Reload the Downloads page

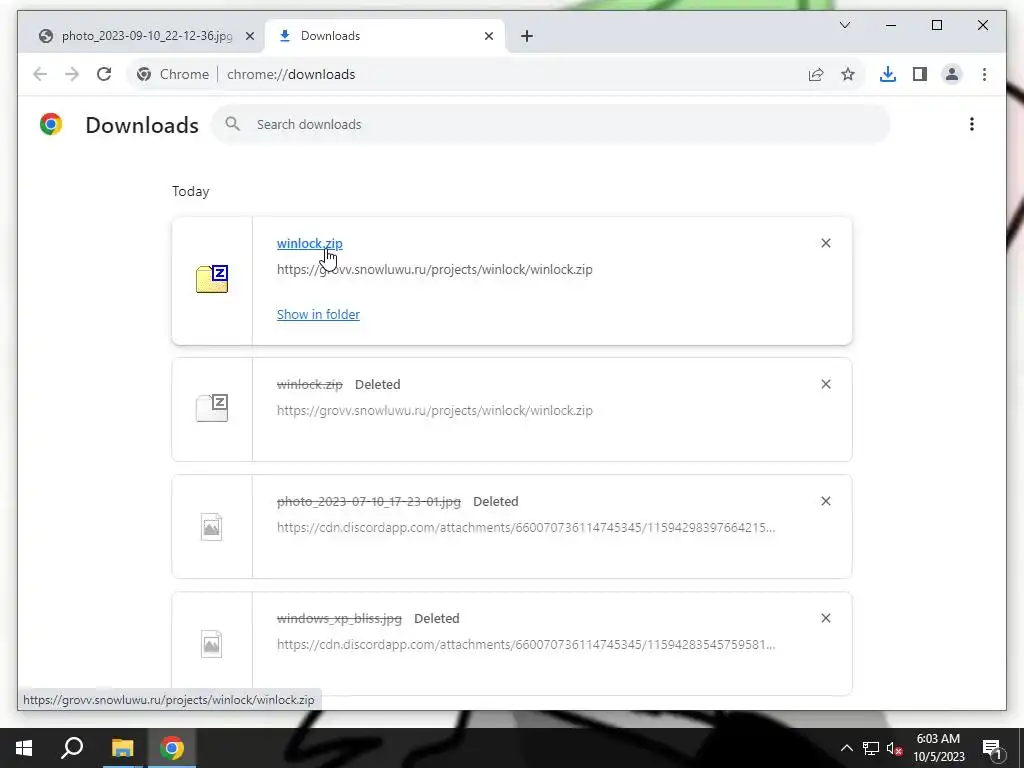104,74
